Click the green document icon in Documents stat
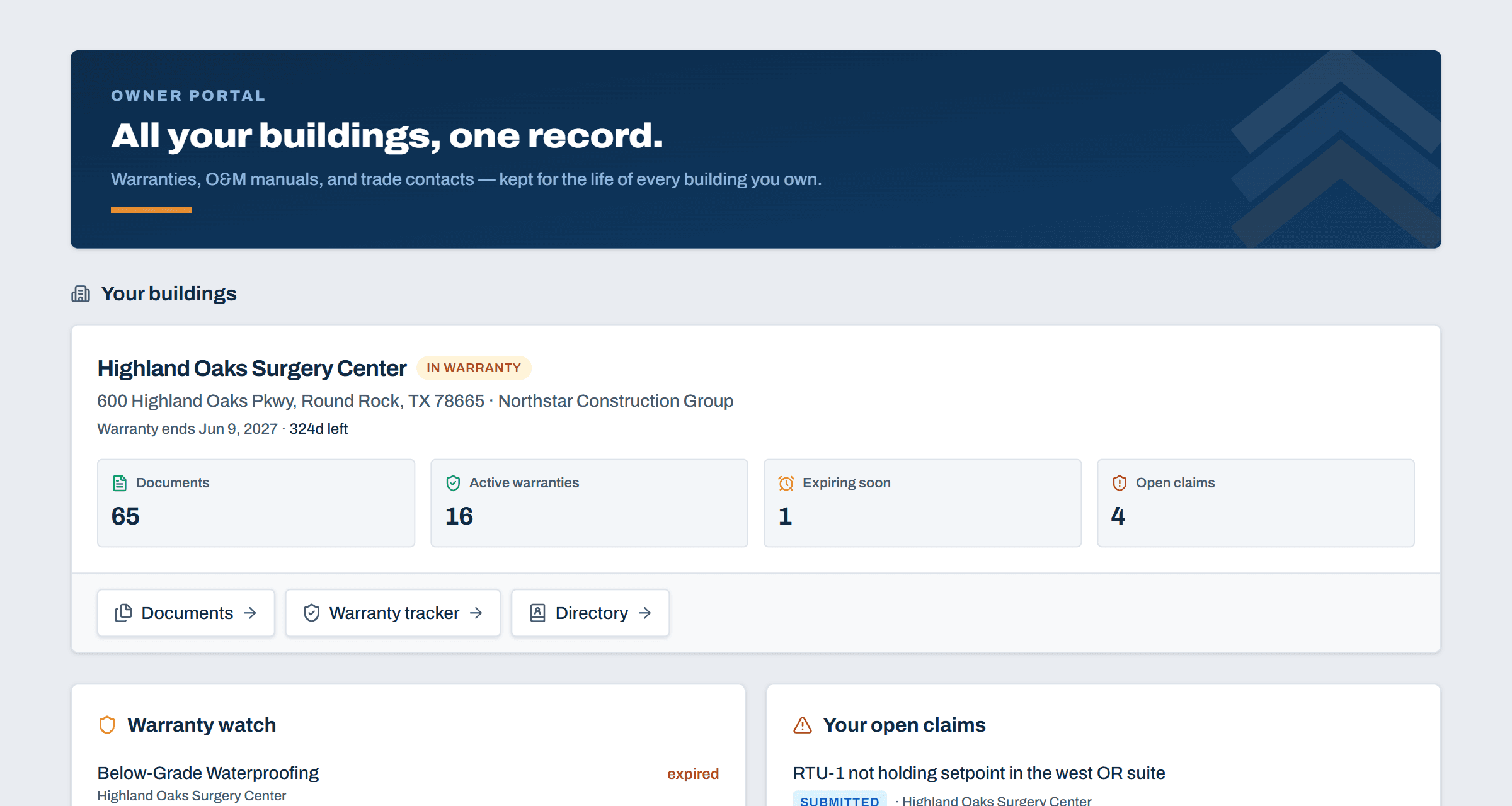Image resolution: width=1512 pixels, height=806 pixels. pyautogui.click(x=120, y=483)
